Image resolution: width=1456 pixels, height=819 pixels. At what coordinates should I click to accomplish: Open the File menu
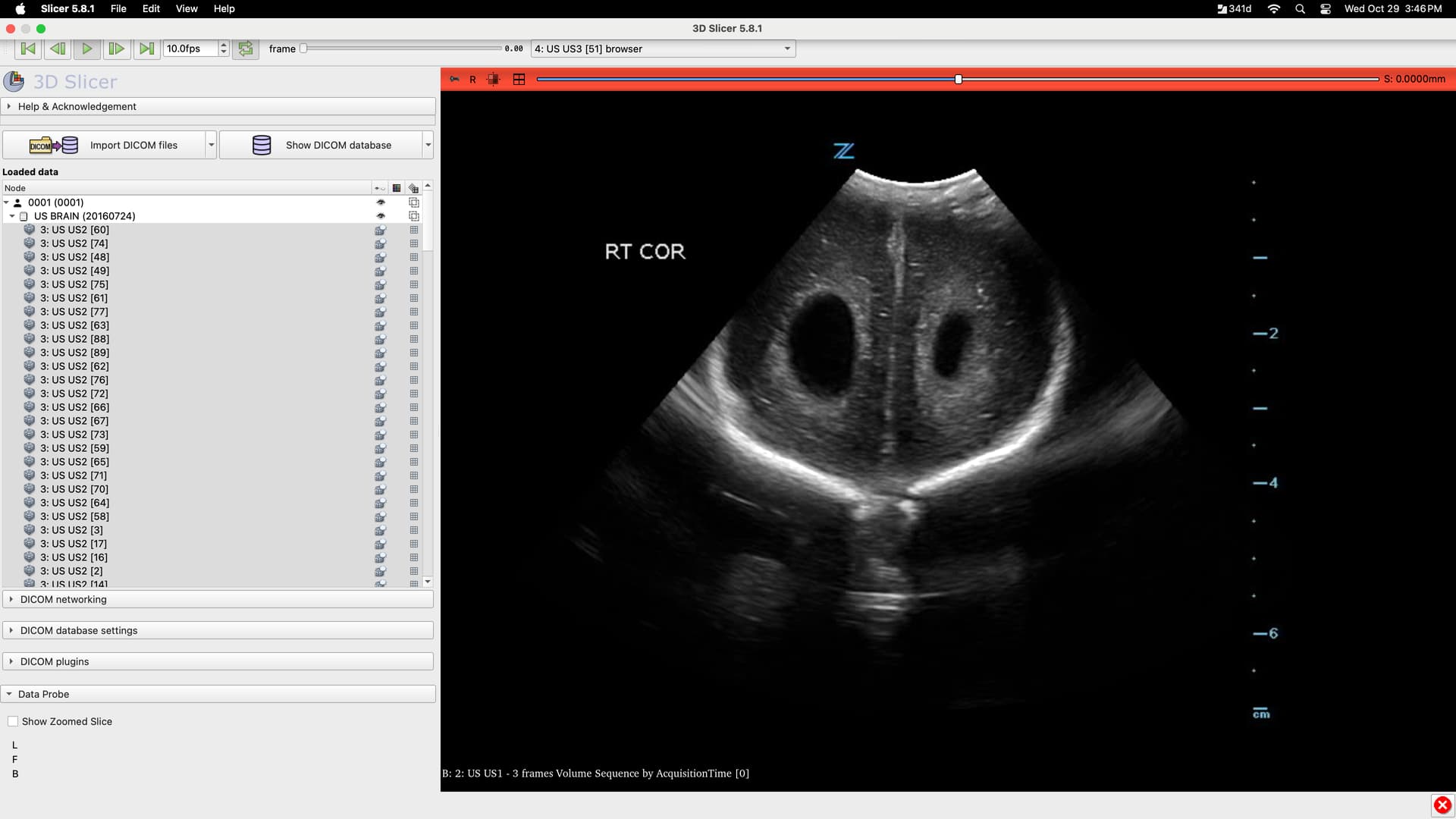click(118, 8)
